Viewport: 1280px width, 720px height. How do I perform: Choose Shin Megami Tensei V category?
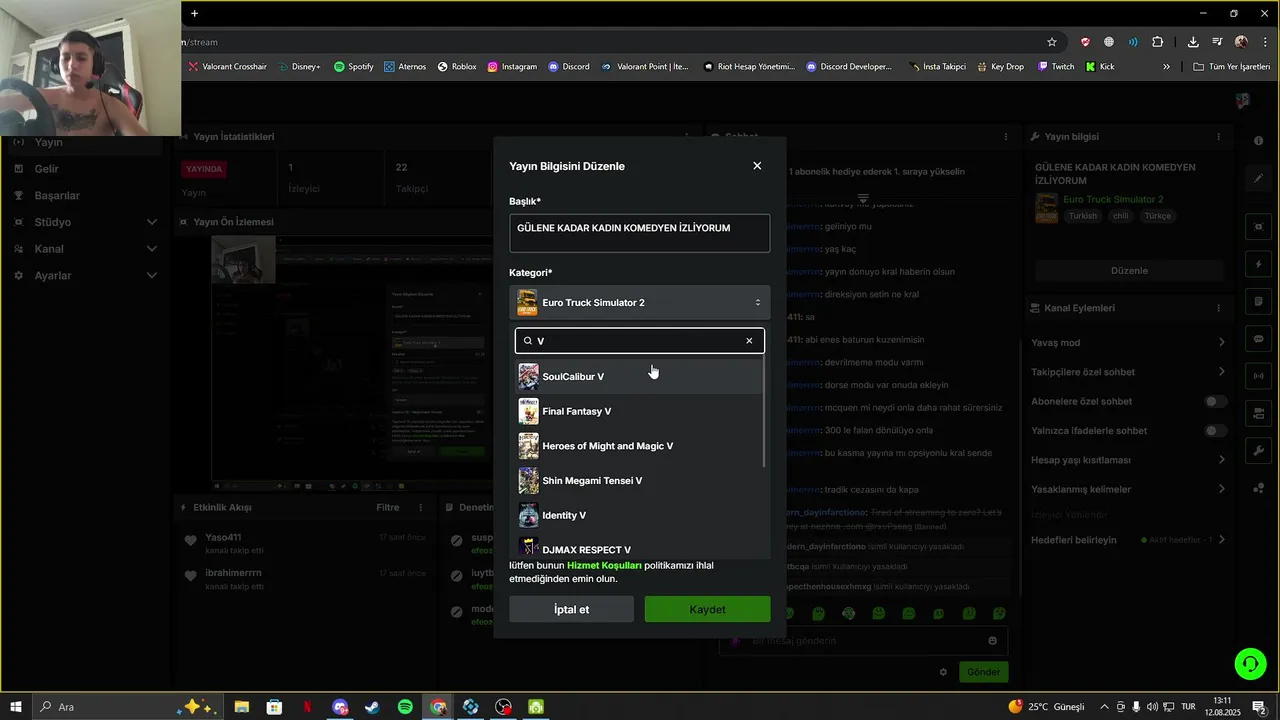coord(639,481)
